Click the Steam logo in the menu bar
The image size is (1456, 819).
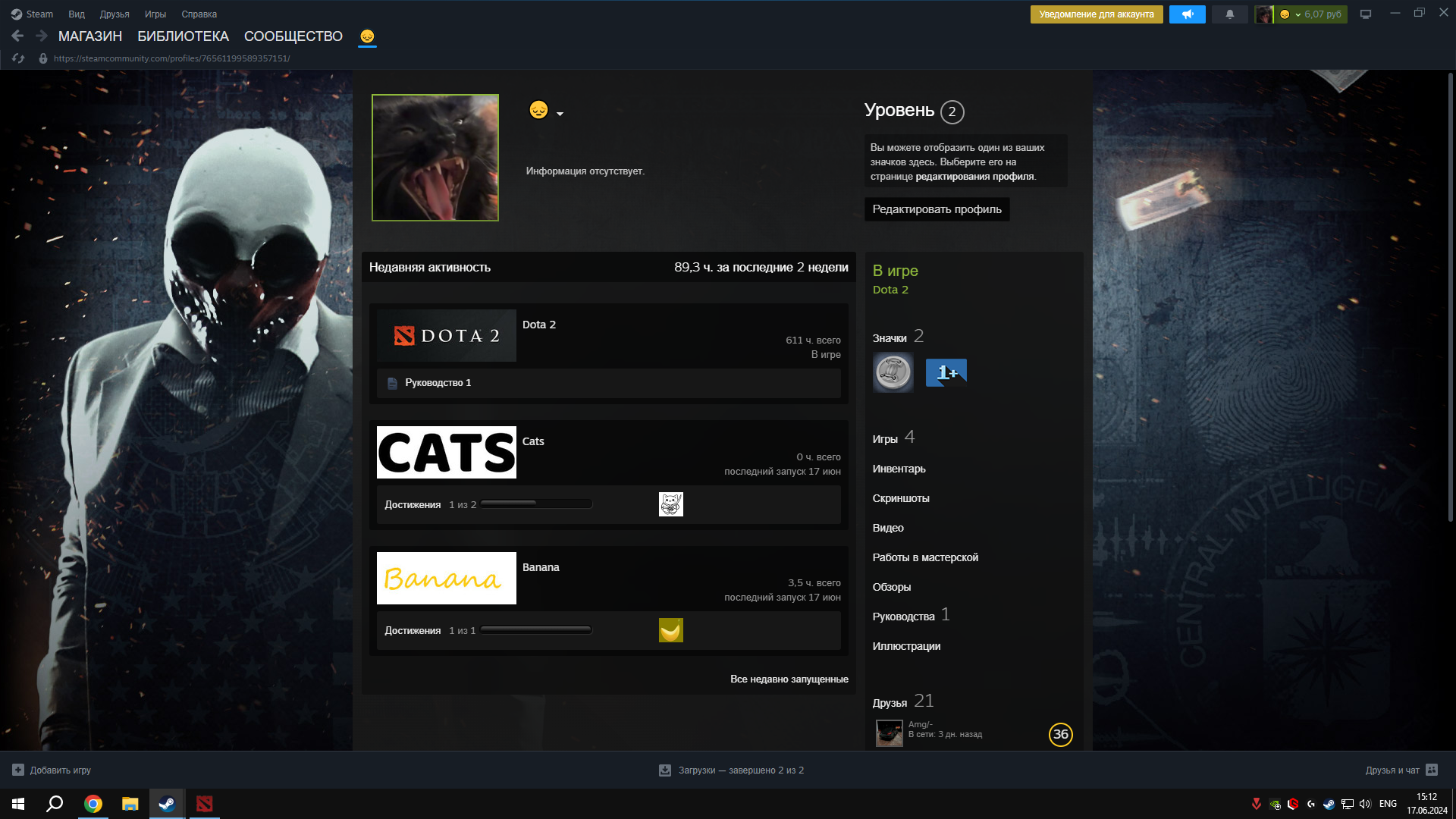click(16, 14)
